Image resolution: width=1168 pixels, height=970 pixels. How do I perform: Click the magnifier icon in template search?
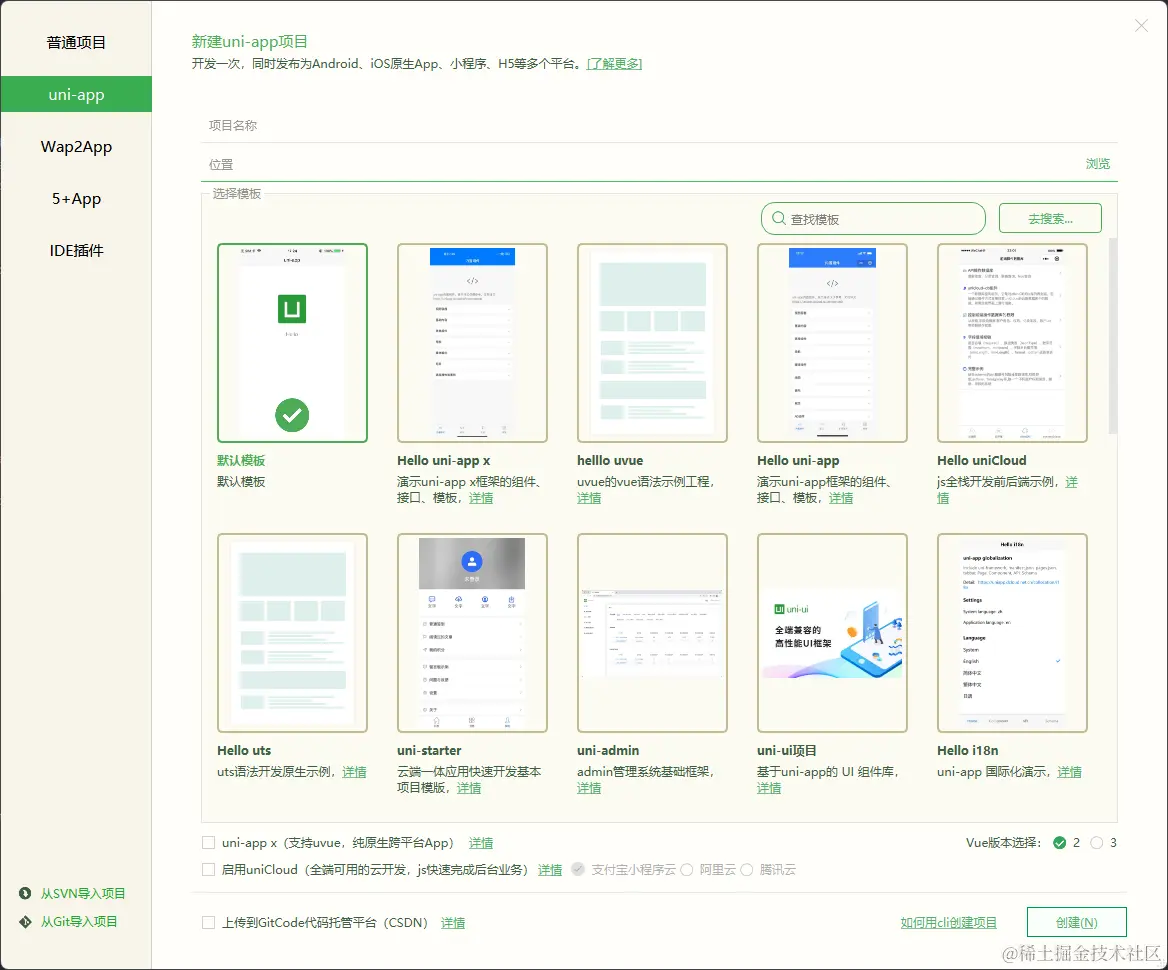778,218
